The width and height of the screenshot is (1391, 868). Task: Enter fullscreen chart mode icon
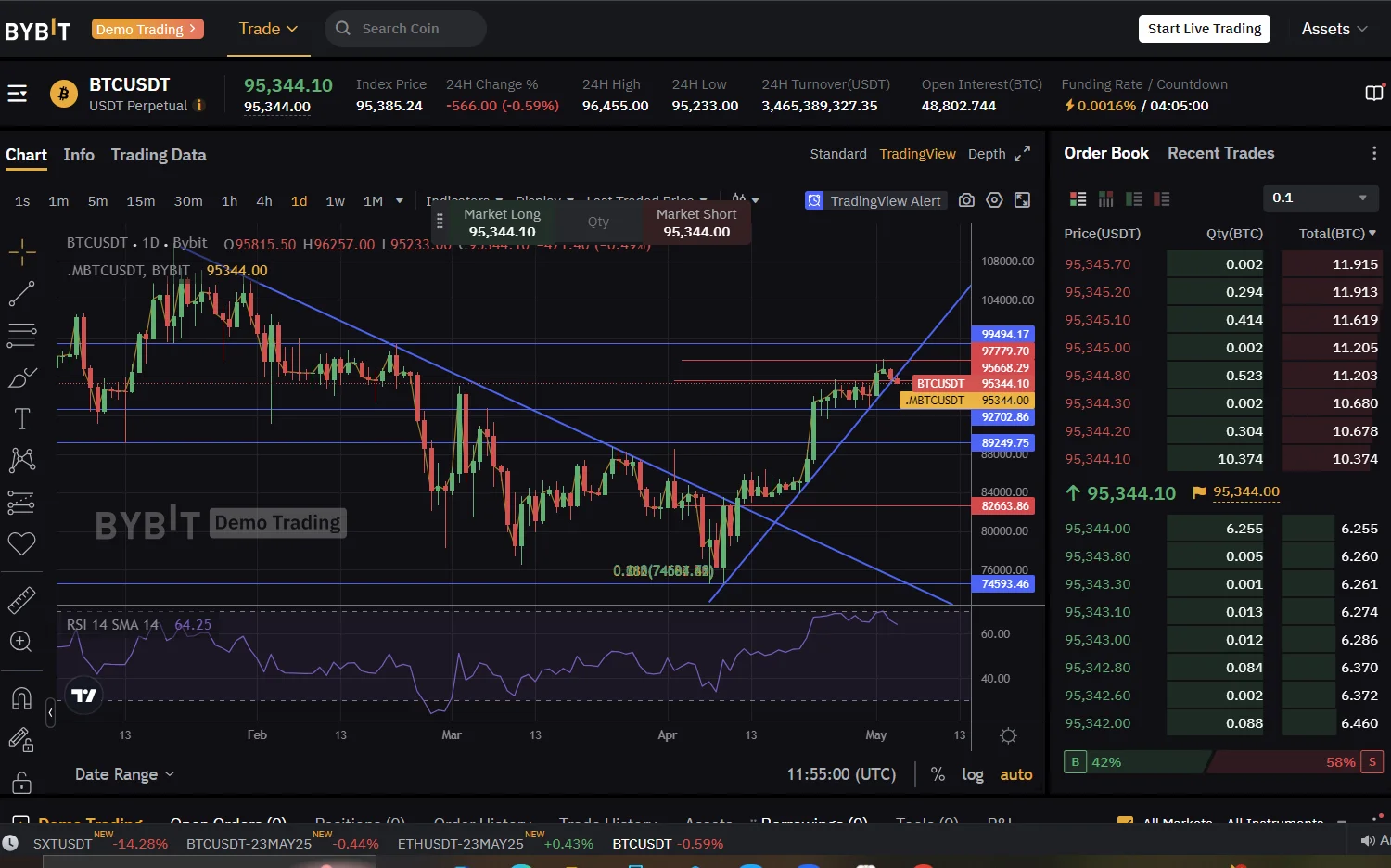[1022, 200]
